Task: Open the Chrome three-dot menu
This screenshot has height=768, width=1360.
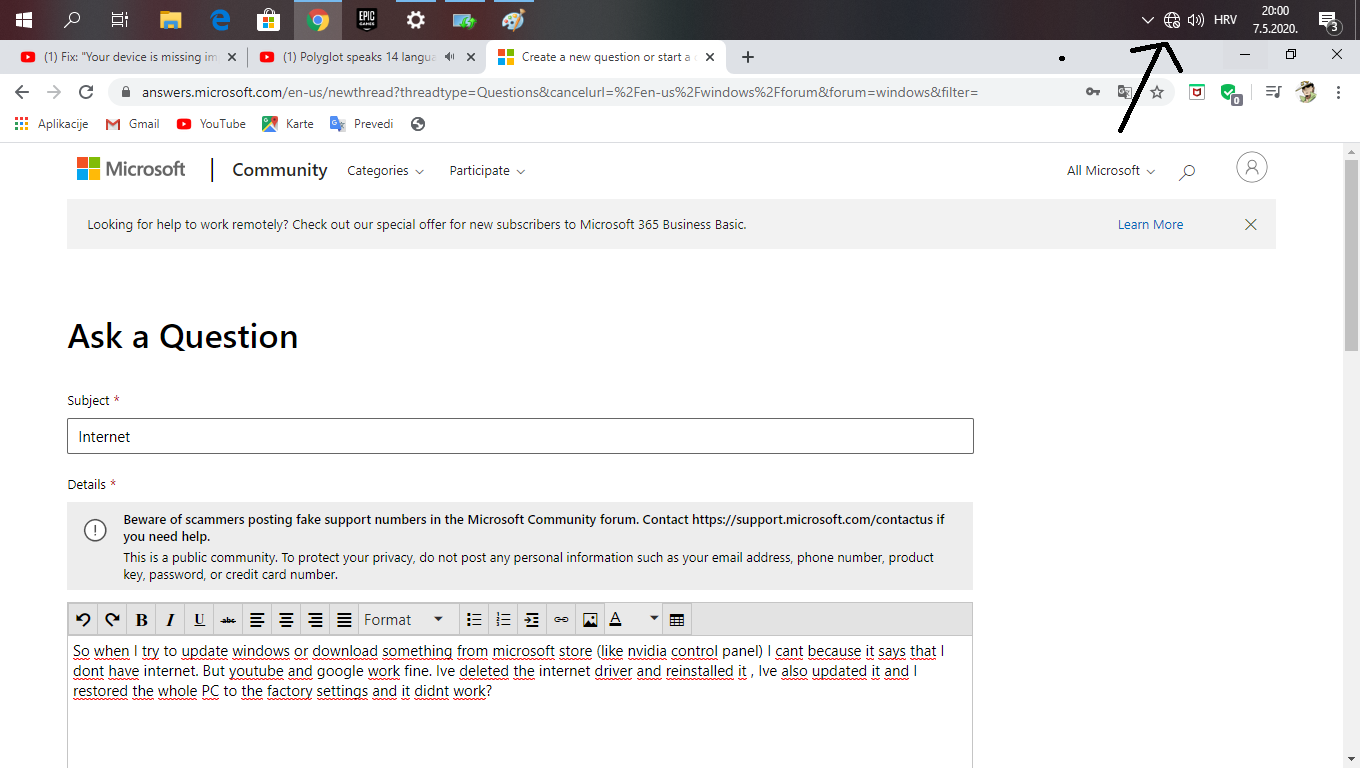Action: click(x=1338, y=92)
